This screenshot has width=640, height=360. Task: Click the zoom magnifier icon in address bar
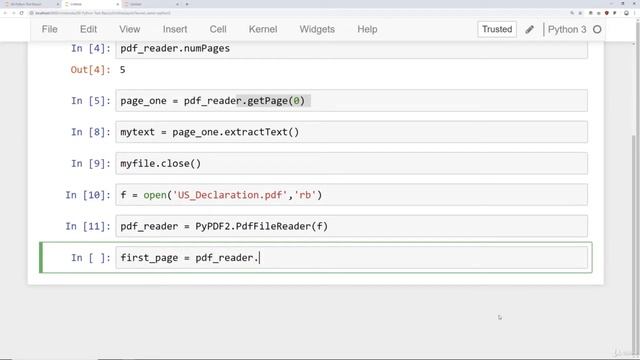click(x=572, y=13)
